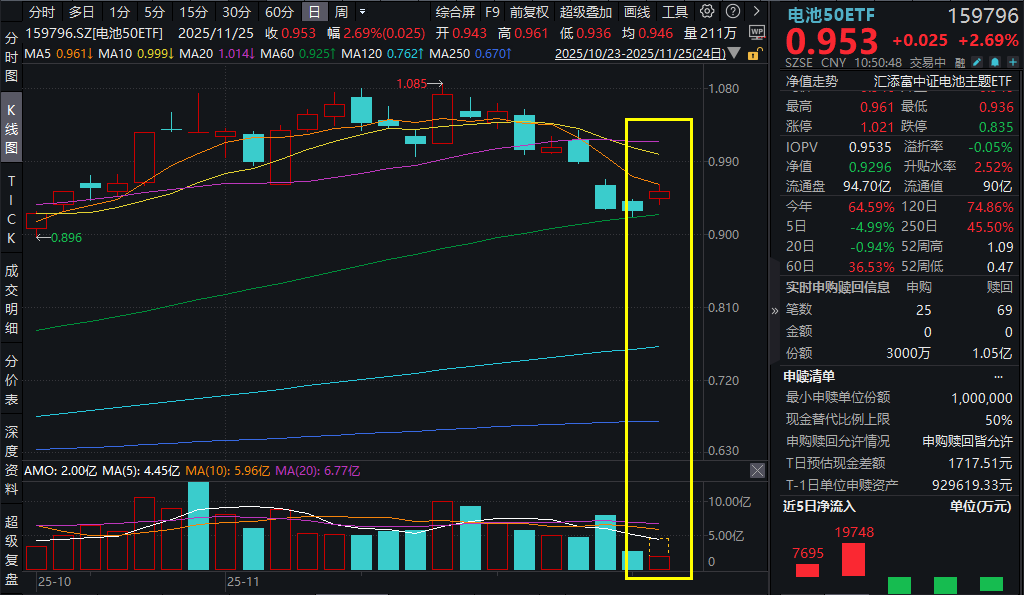Click the 前复权 button
Viewport: 1024px width, 595px height.
coord(528,12)
